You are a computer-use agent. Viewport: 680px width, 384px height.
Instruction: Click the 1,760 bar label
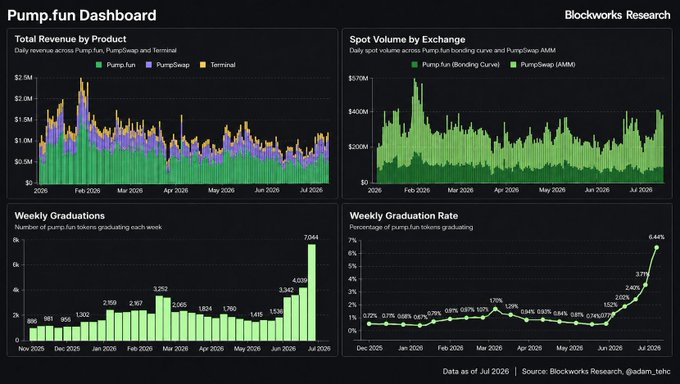click(x=229, y=309)
